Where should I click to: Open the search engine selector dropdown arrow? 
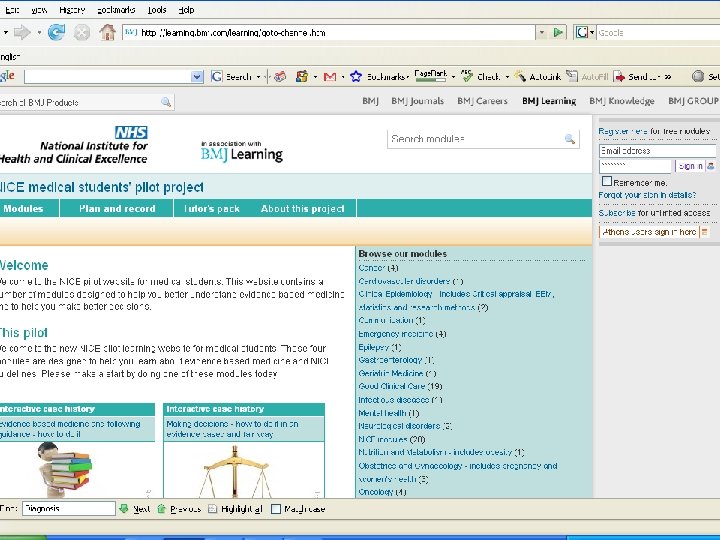[x=592, y=33]
